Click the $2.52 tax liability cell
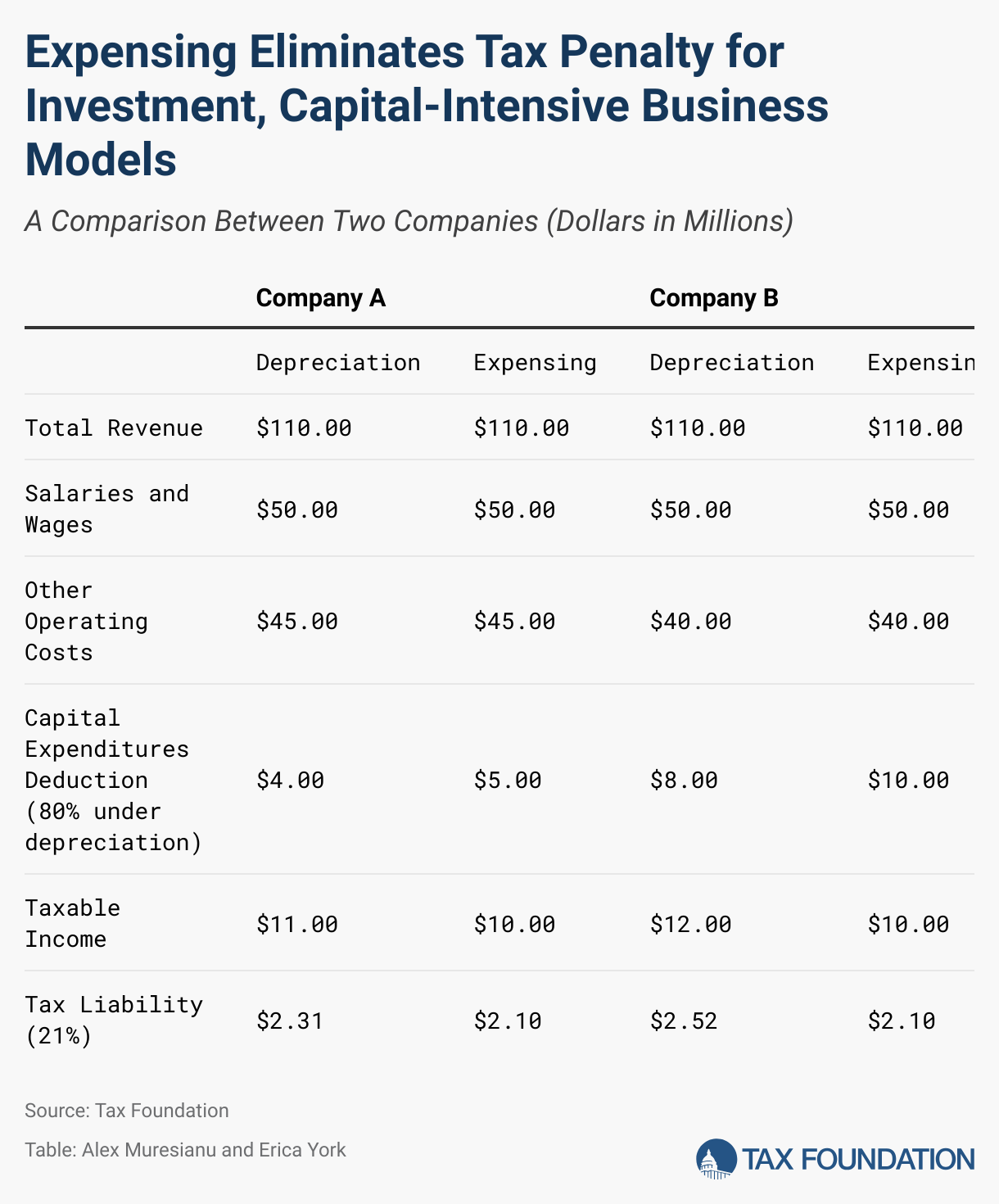Viewport: 999px width, 1204px height. (684, 1021)
